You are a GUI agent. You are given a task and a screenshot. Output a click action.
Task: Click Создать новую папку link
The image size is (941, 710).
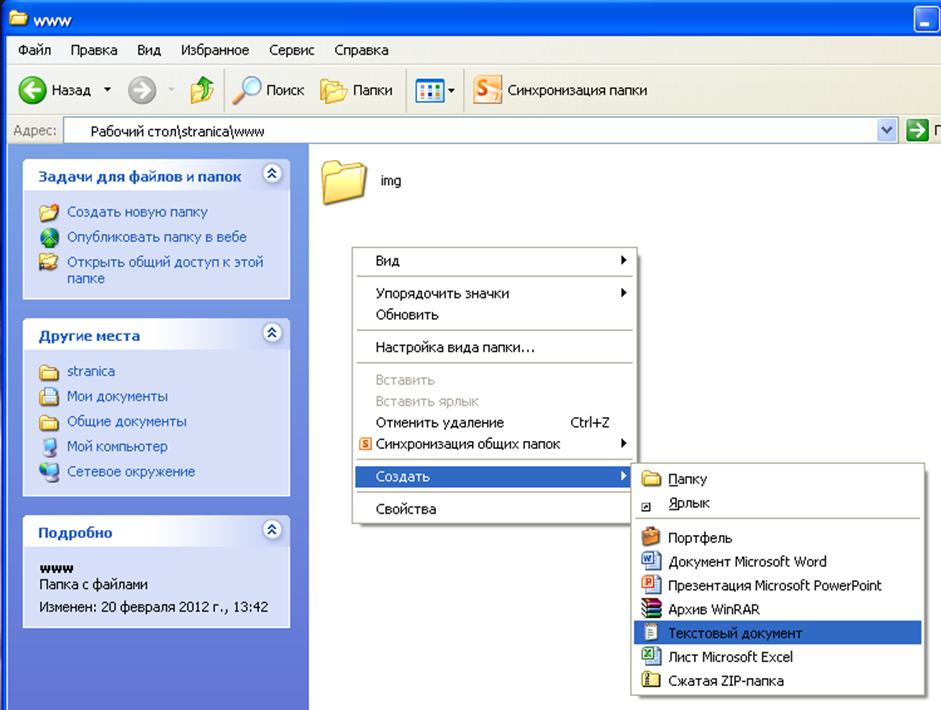point(137,212)
